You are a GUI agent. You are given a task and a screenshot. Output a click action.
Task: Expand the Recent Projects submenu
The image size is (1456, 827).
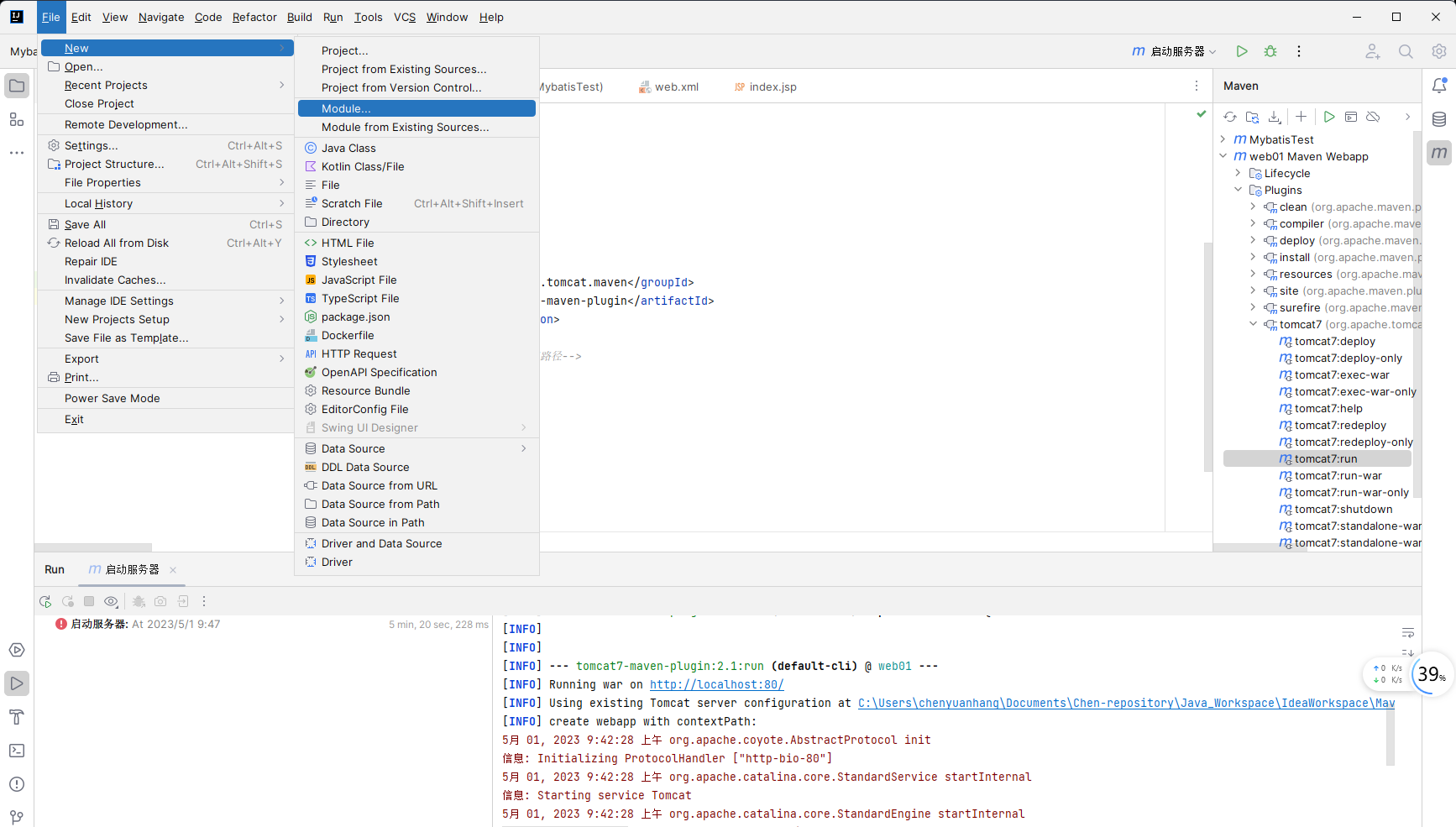[165, 85]
